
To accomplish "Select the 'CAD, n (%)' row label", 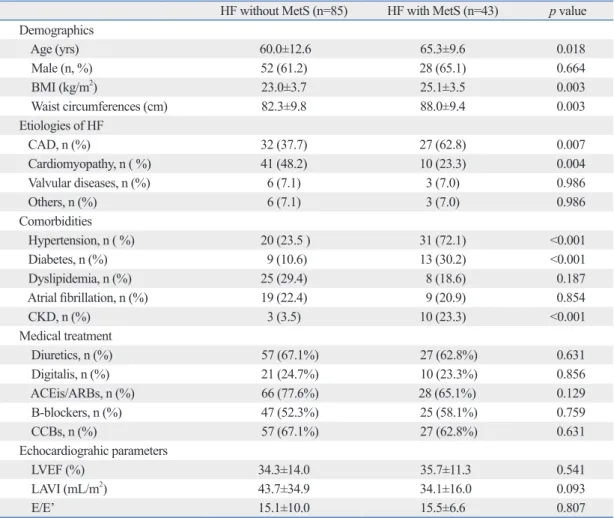I will pyautogui.click(x=59, y=145).
